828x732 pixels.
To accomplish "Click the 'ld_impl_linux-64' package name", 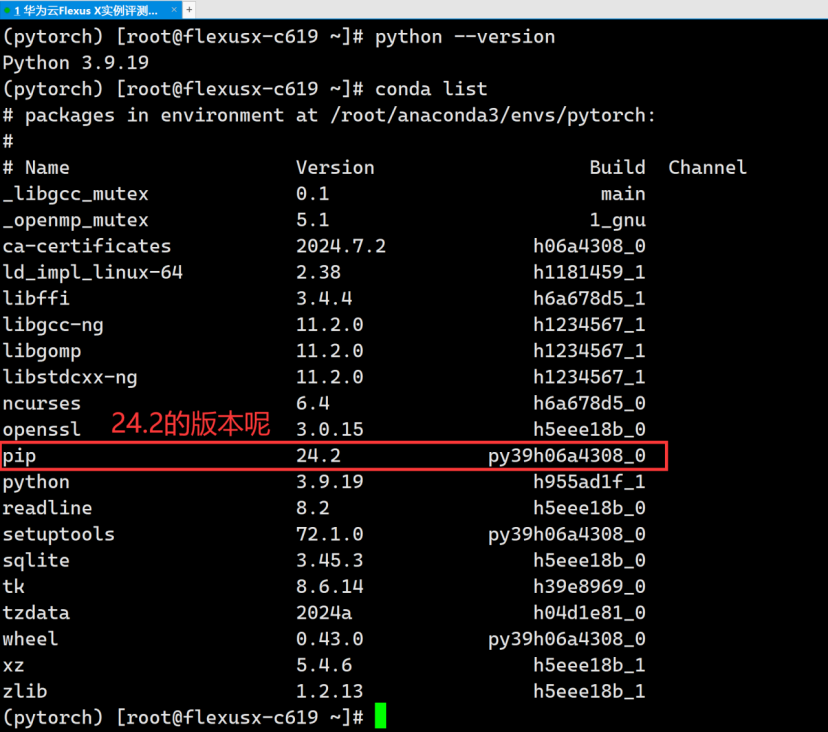I will pos(92,273).
